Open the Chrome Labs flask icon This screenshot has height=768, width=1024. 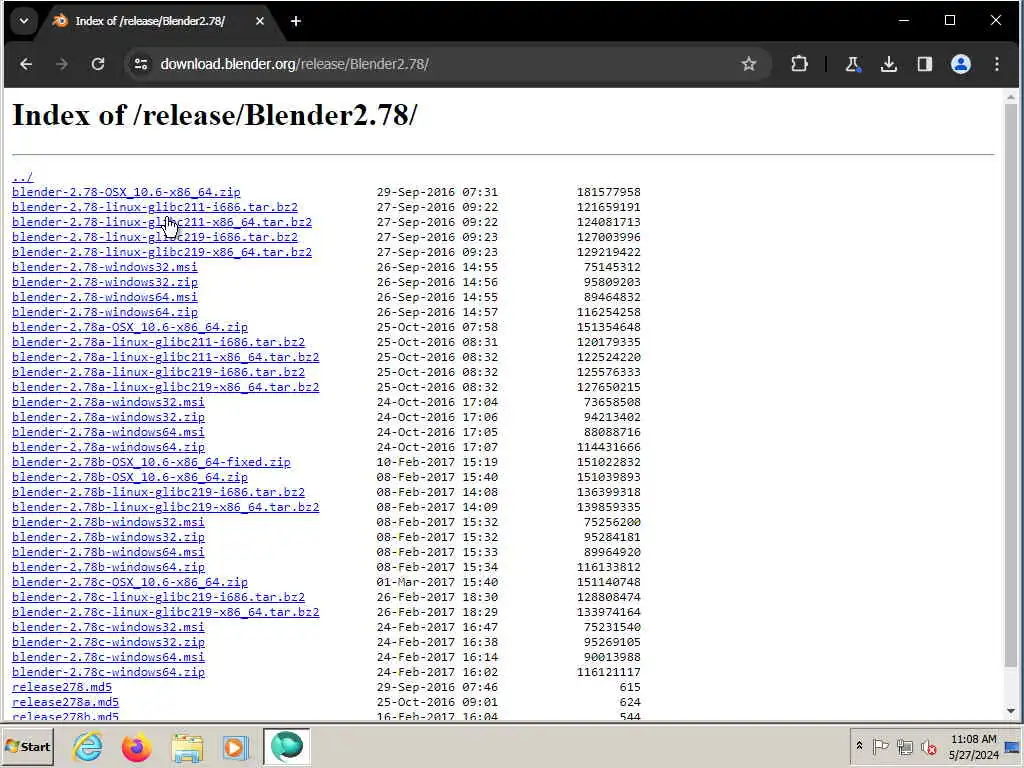point(852,64)
